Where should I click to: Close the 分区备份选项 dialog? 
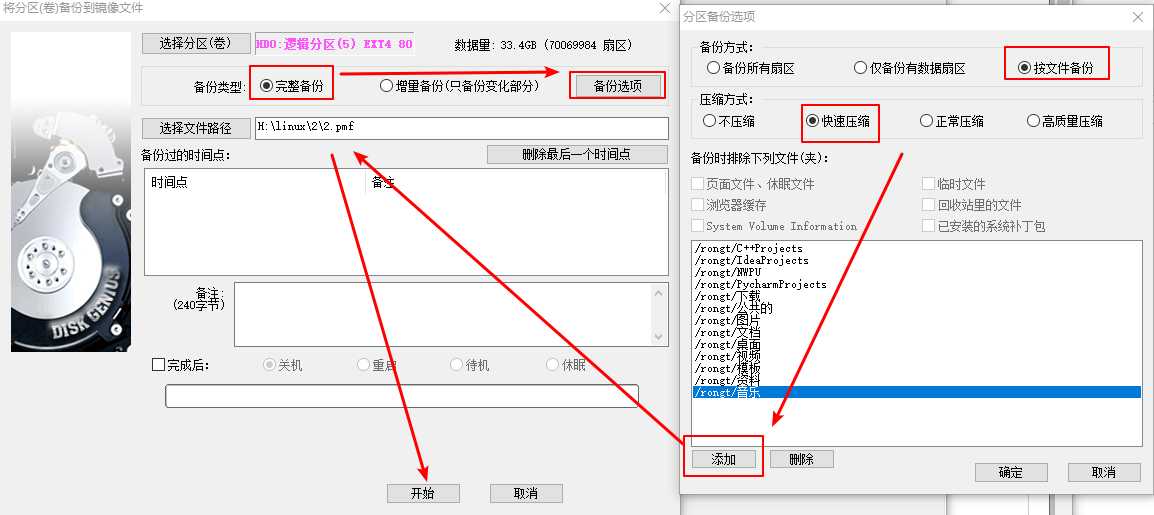pyautogui.click(x=1137, y=16)
